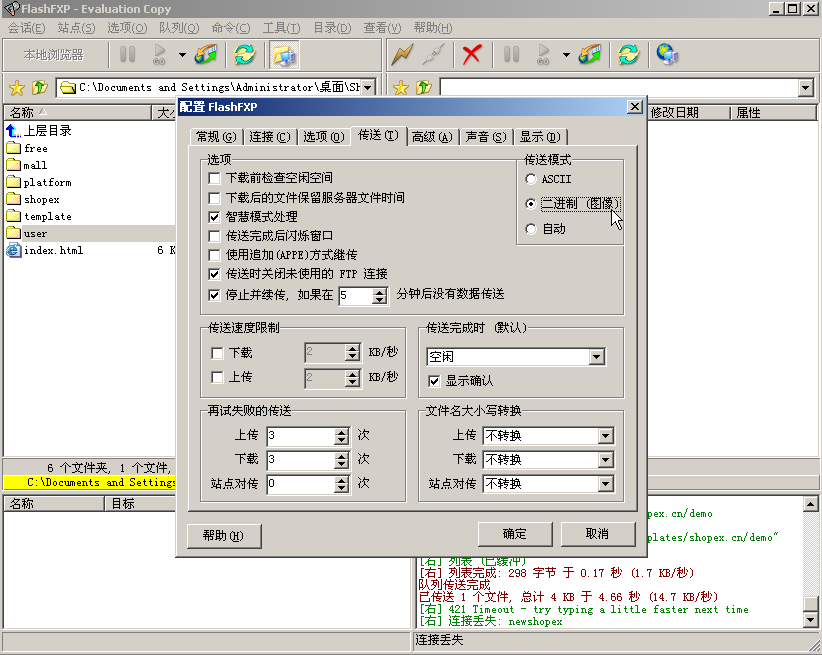Click the 取消 button

[x=598, y=534]
